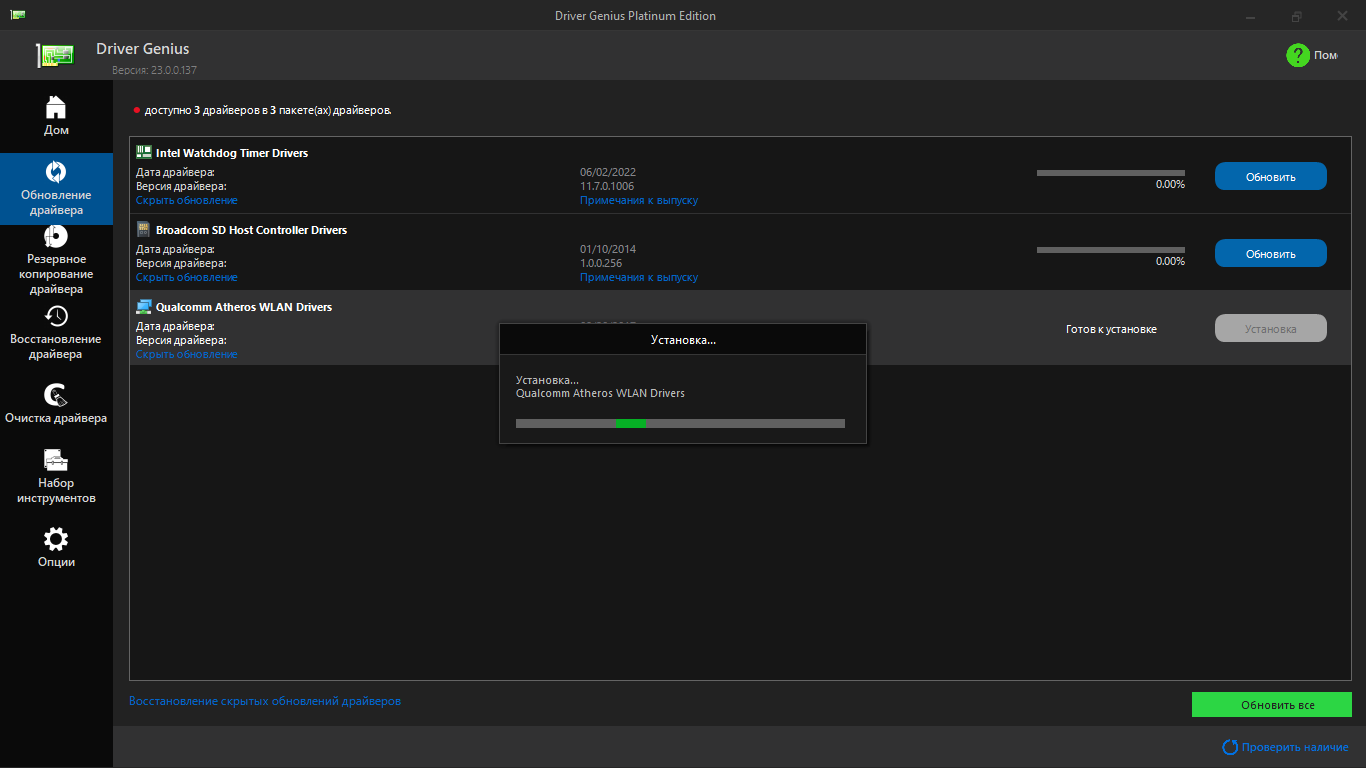Click the refresh icon beside Проверить наличие
1366x768 pixels.
click(1230, 747)
